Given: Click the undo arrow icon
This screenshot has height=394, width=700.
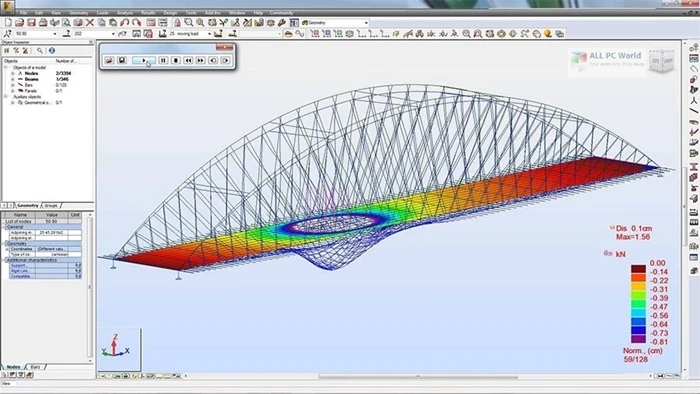Looking at the screenshot, I should click(x=125, y=22).
